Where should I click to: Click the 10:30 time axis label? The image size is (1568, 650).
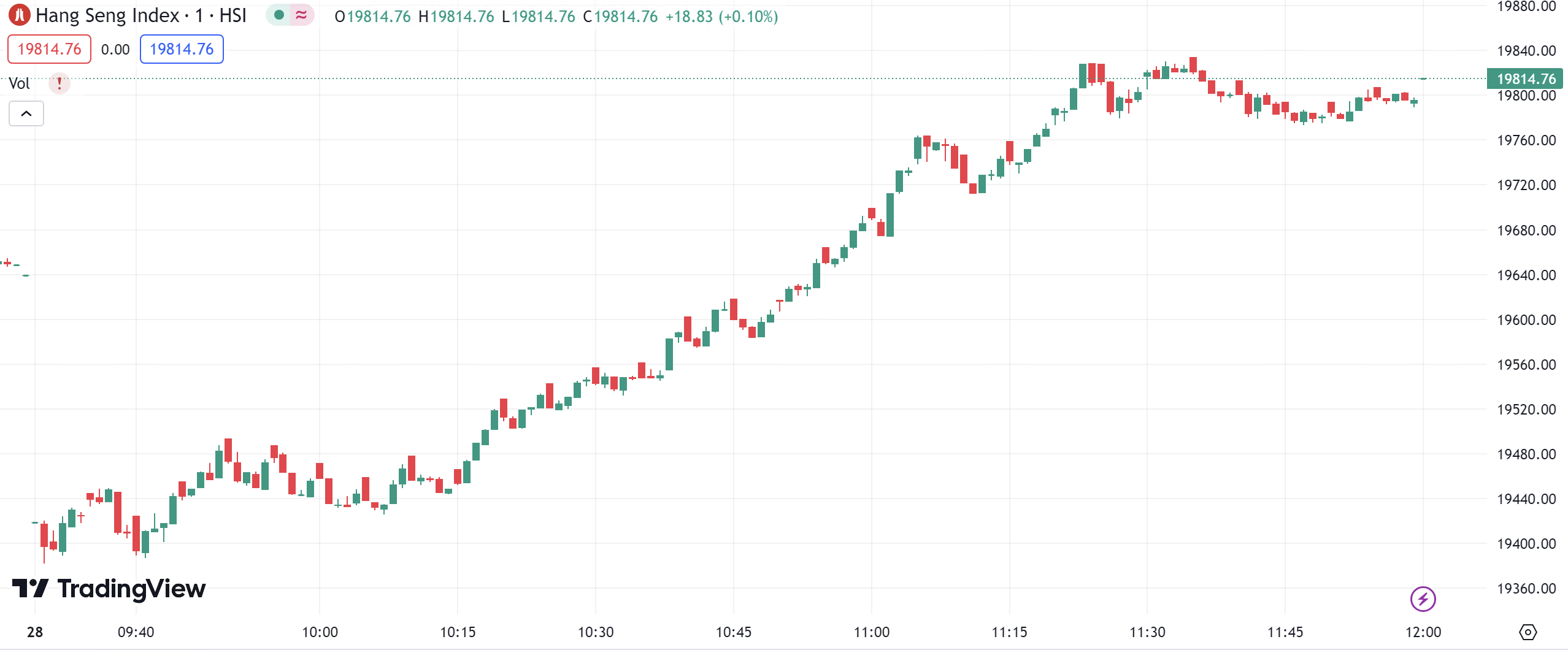click(x=596, y=632)
